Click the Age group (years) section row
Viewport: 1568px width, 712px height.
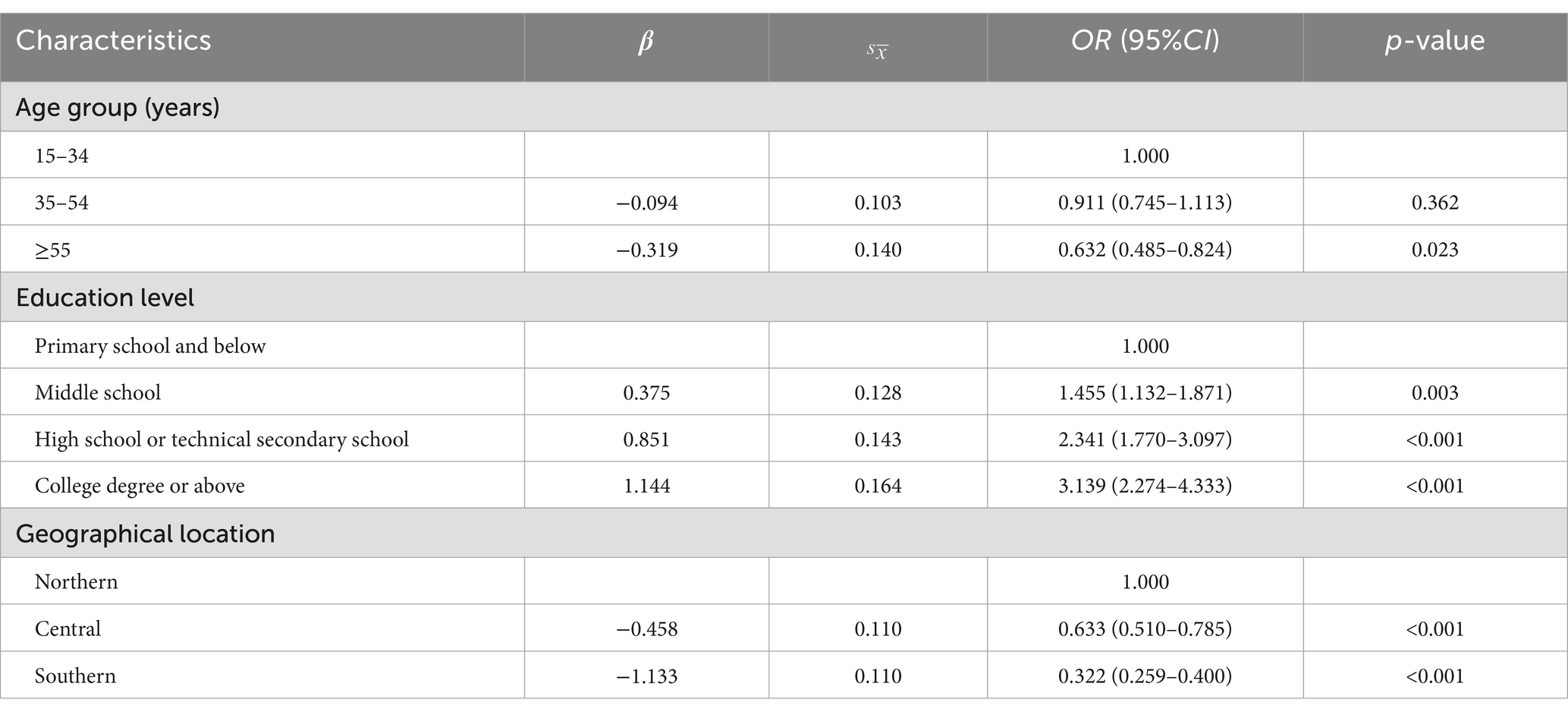point(784,107)
